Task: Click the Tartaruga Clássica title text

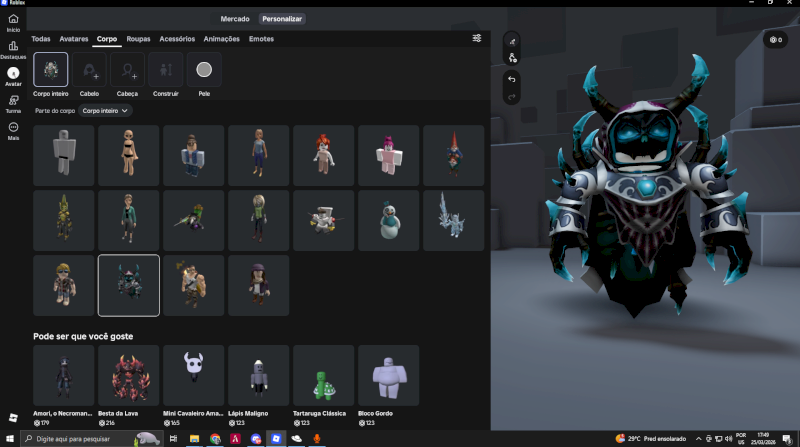Action: (319, 413)
